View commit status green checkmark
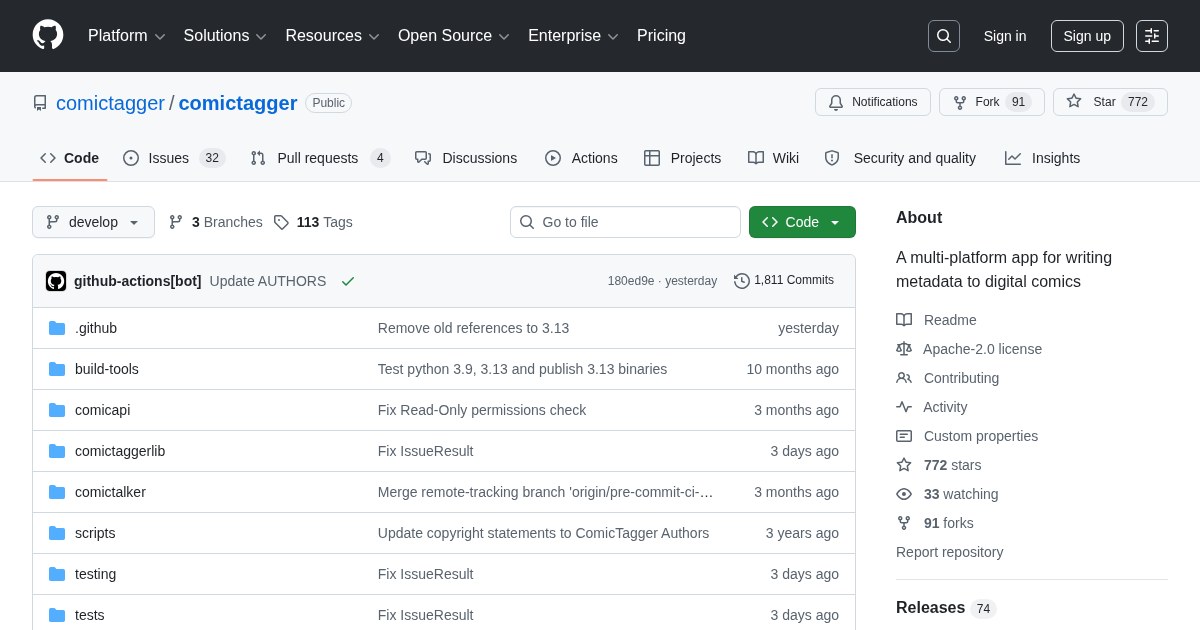Image resolution: width=1200 pixels, height=630 pixels. coord(348,281)
